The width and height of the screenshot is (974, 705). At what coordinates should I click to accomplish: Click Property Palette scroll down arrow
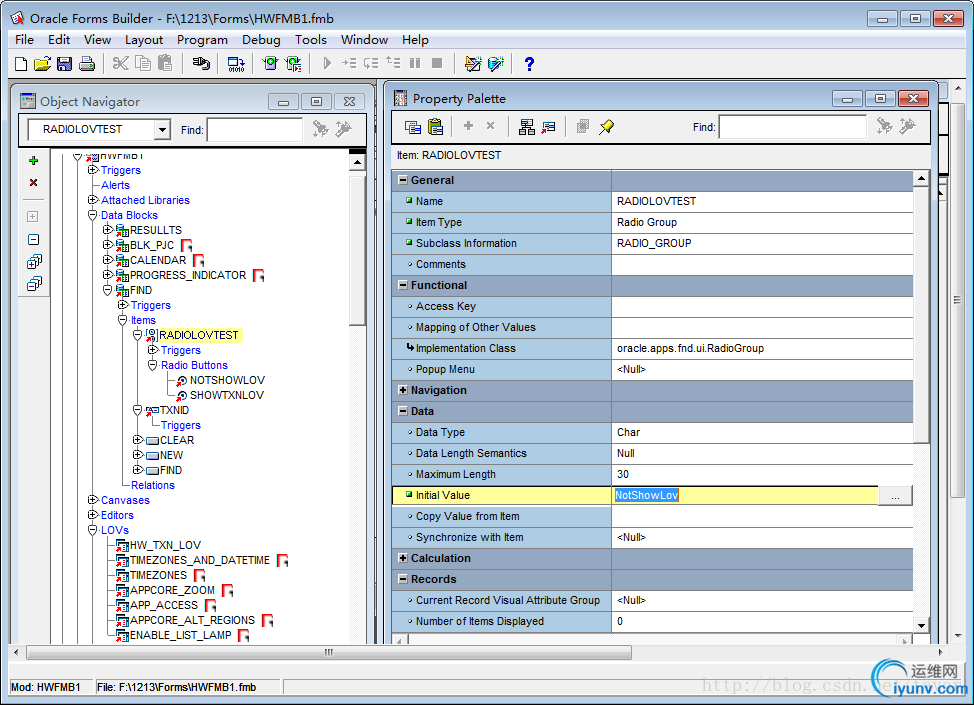[x=921, y=625]
